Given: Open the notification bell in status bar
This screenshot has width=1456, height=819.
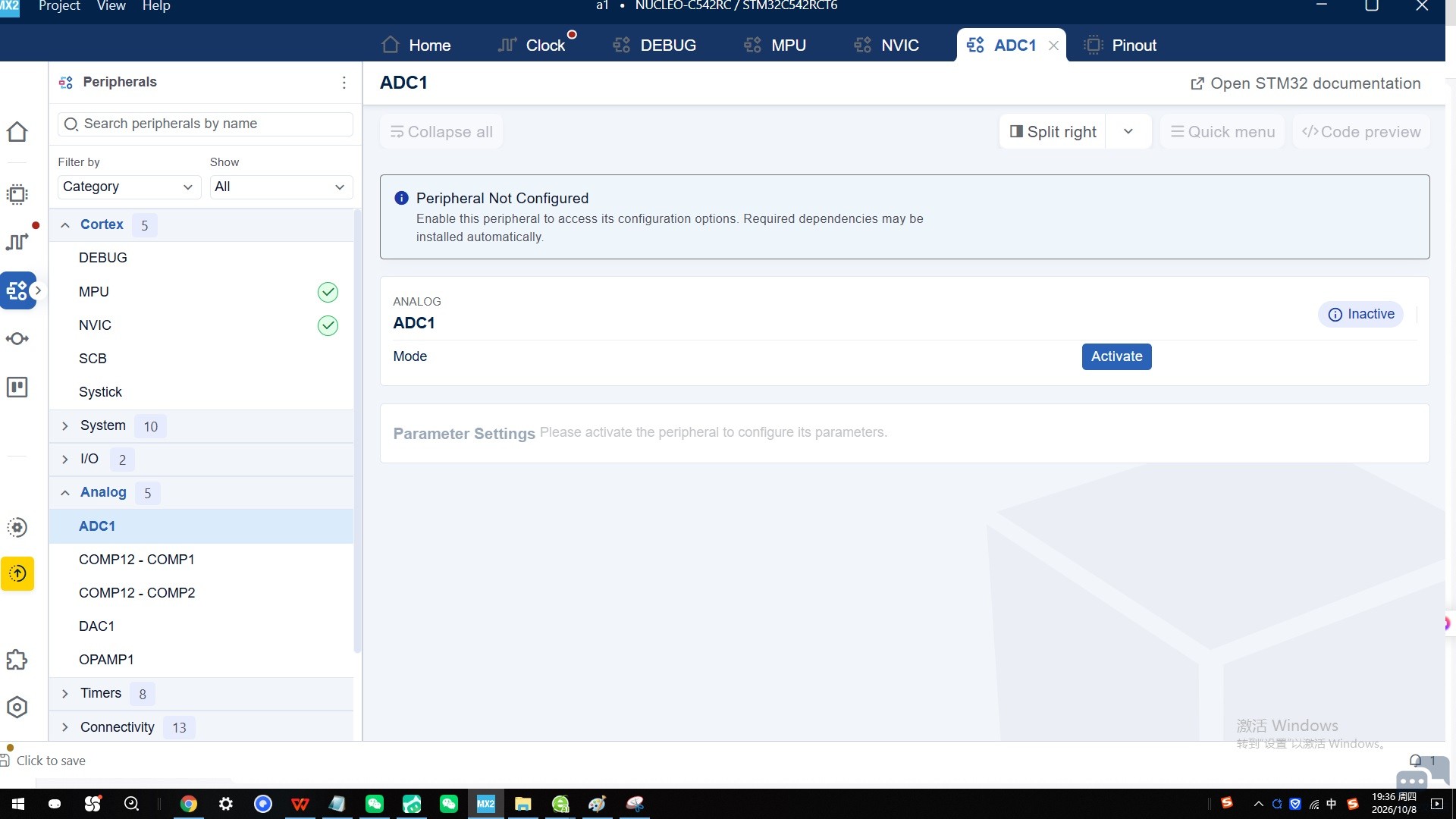Looking at the screenshot, I should click(x=1415, y=760).
